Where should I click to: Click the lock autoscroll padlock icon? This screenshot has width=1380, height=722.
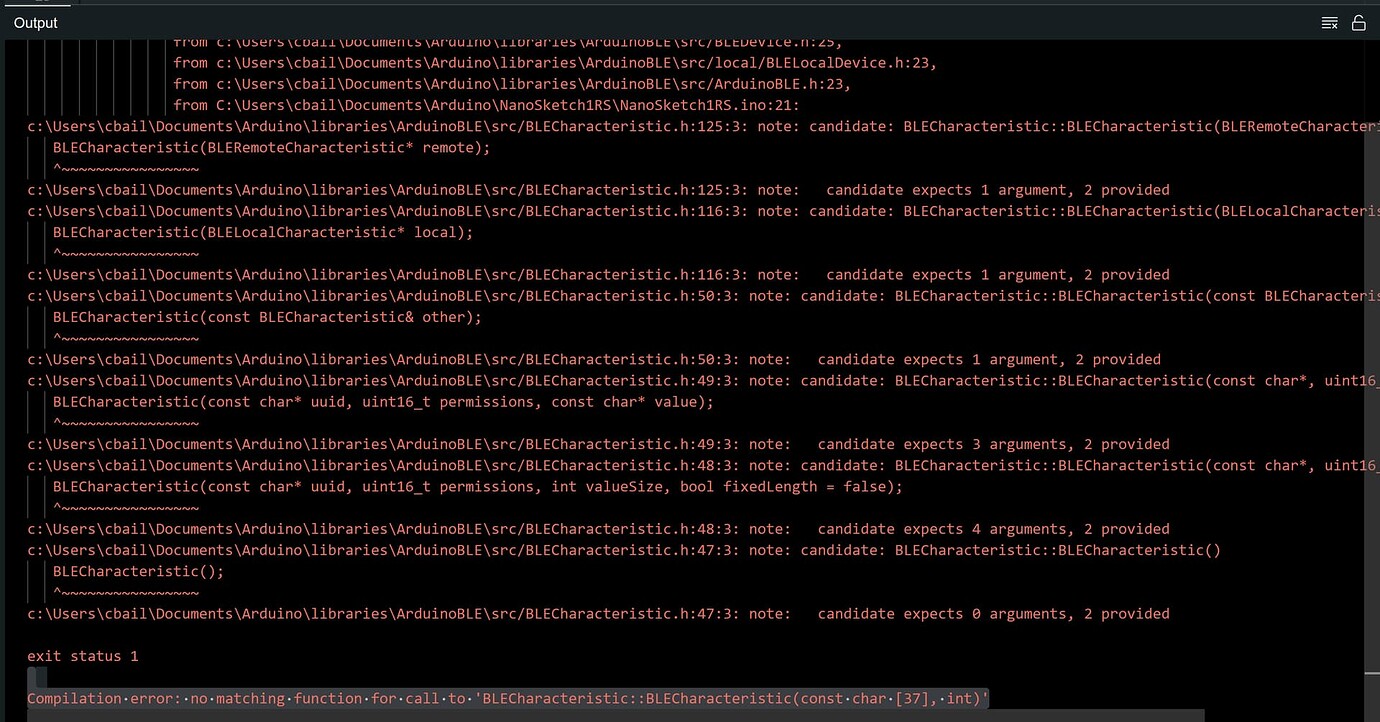(1359, 22)
